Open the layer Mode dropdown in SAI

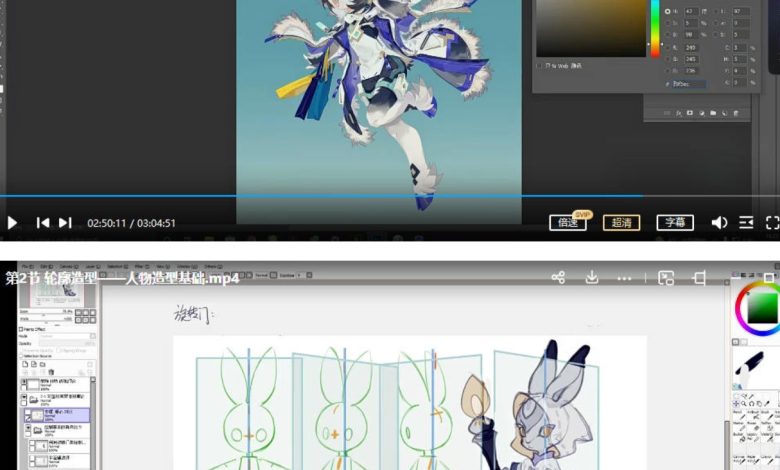pos(67,336)
